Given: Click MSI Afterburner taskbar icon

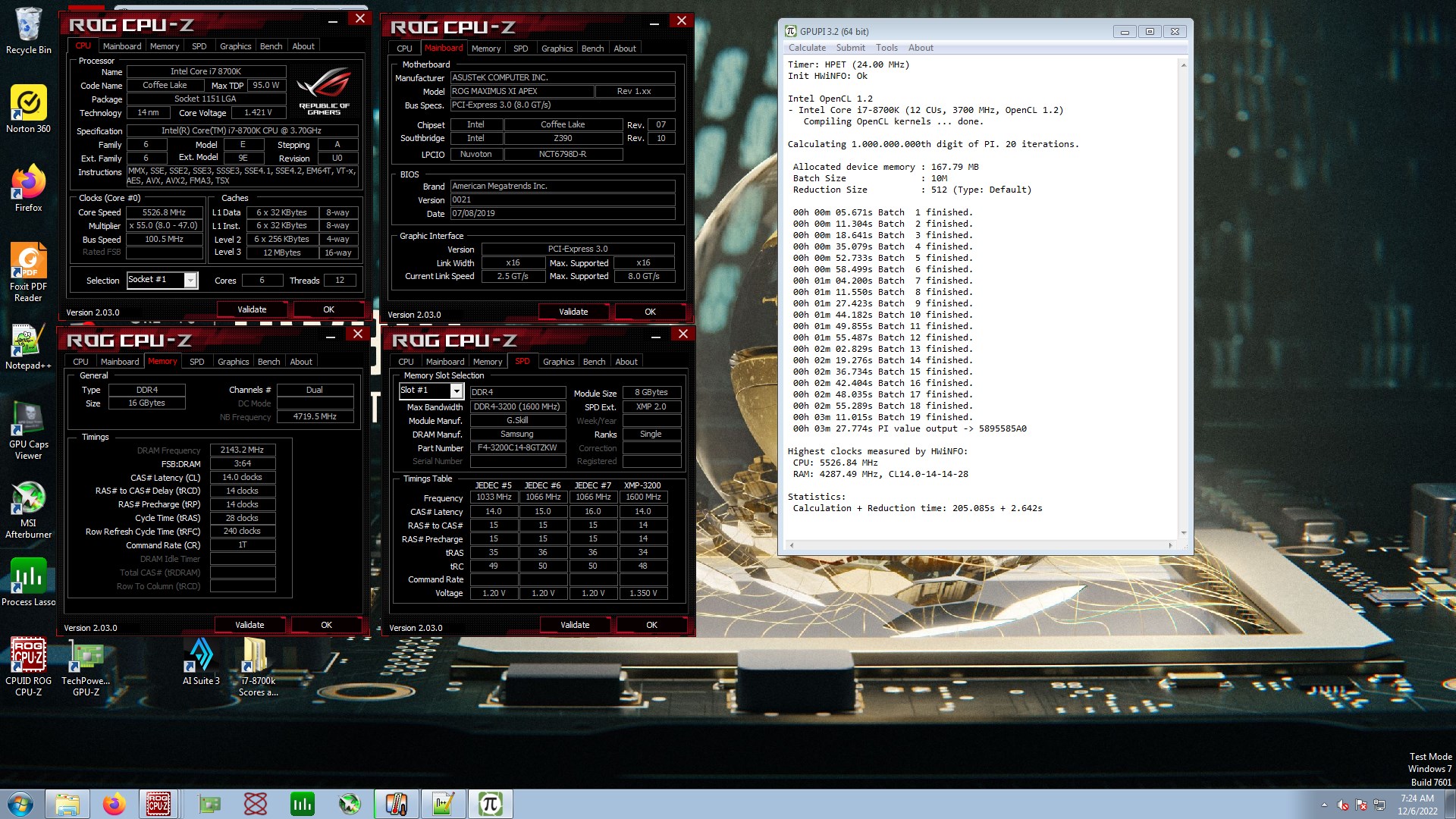Looking at the screenshot, I should pos(350,804).
